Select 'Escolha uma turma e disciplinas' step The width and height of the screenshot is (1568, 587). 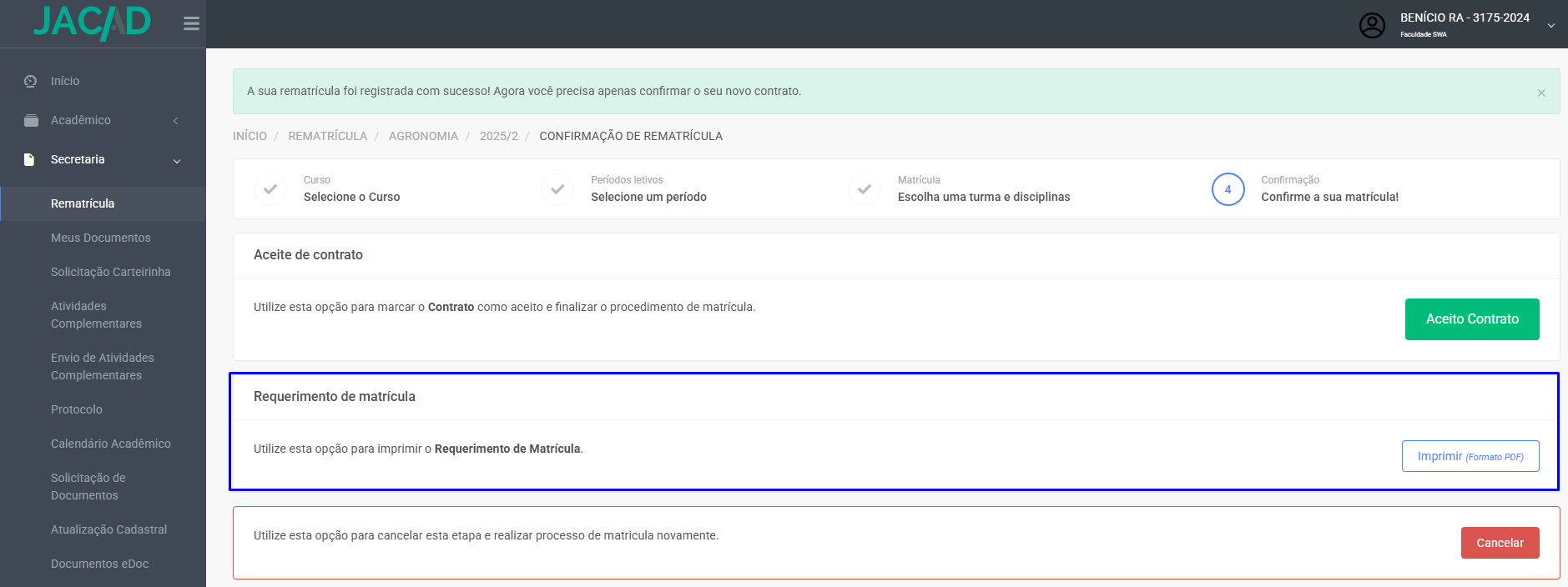click(x=984, y=197)
